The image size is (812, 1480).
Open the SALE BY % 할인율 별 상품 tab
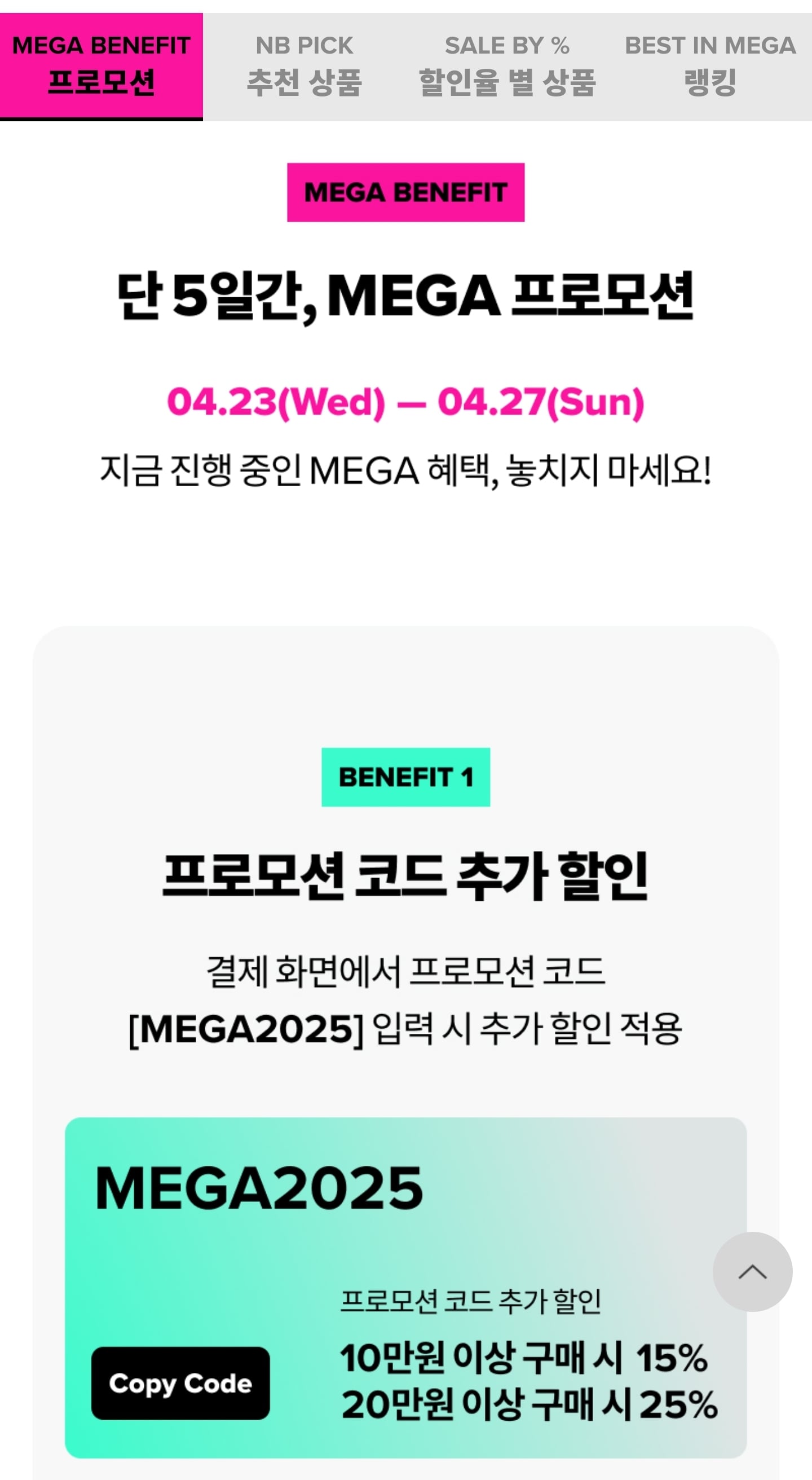[x=507, y=67]
